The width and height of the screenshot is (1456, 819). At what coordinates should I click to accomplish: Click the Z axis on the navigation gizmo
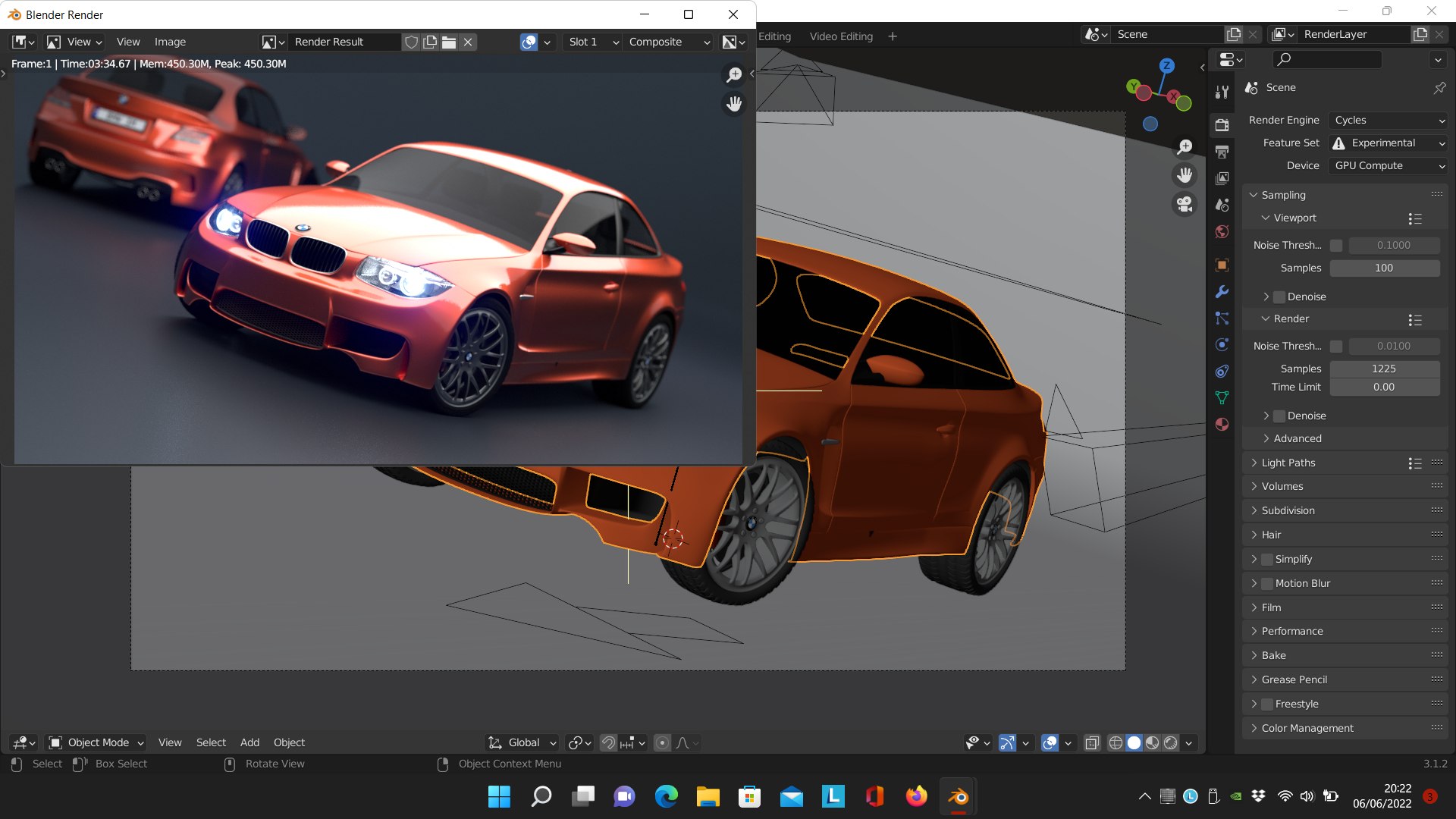click(1167, 66)
